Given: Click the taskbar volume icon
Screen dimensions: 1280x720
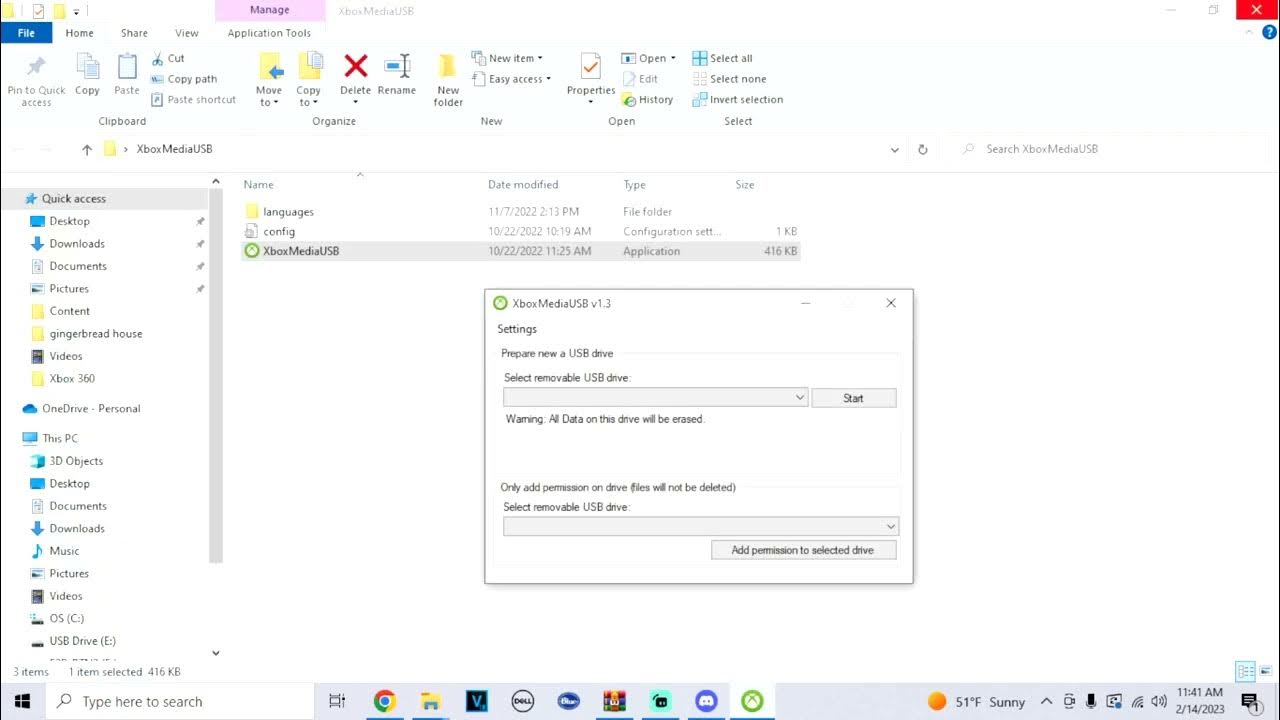Looking at the screenshot, I should pos(1159,701).
